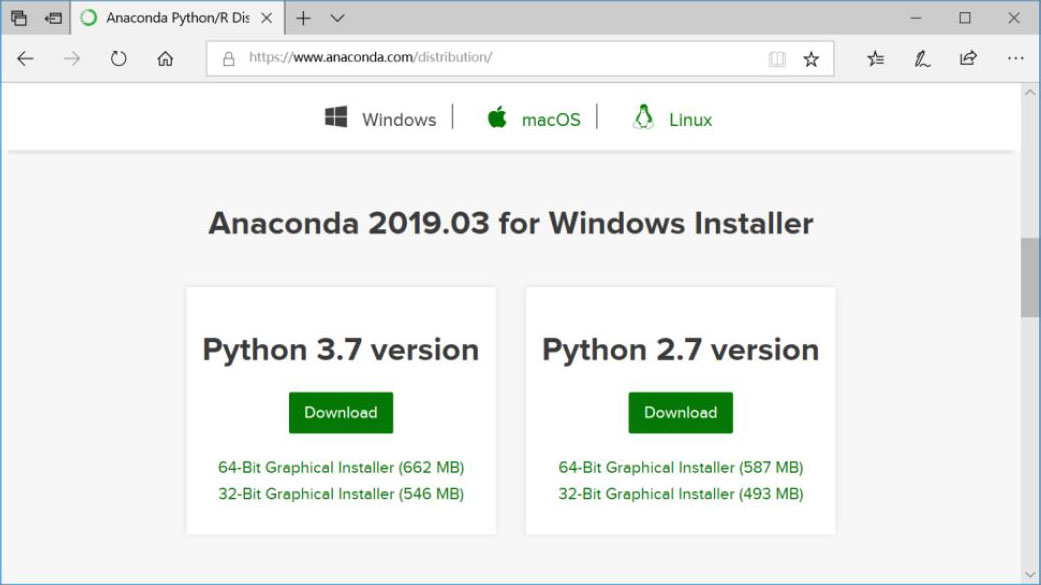Click the Refresh page icon
The image size is (1041, 585).
(118, 59)
